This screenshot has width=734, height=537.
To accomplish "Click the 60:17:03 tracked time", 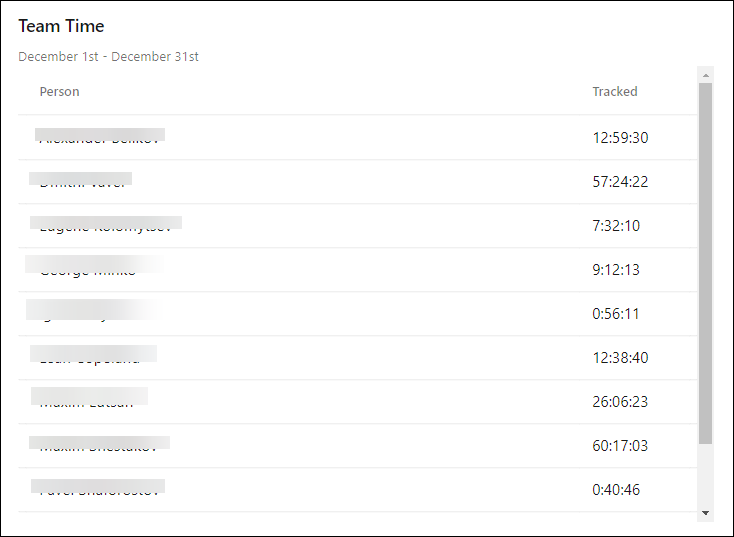I will click(x=620, y=446).
